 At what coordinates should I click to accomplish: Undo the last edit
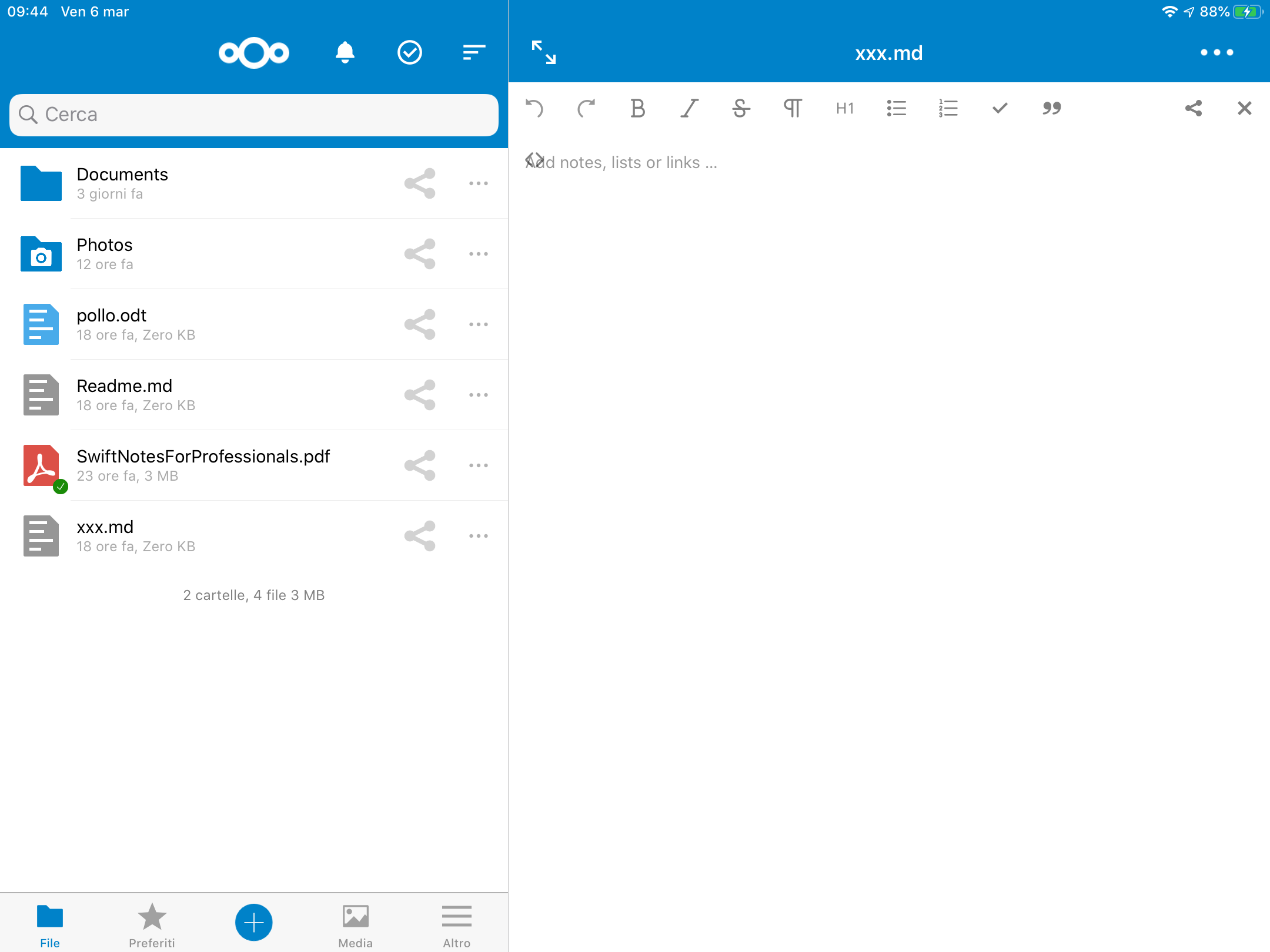click(534, 108)
